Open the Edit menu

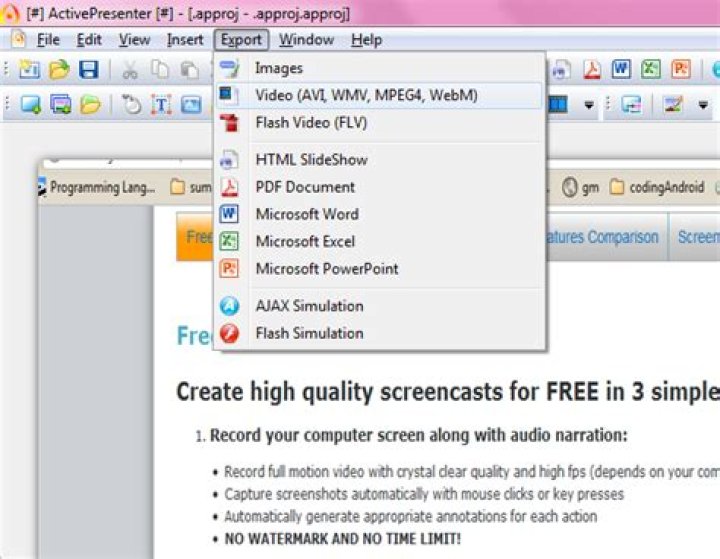tap(89, 40)
